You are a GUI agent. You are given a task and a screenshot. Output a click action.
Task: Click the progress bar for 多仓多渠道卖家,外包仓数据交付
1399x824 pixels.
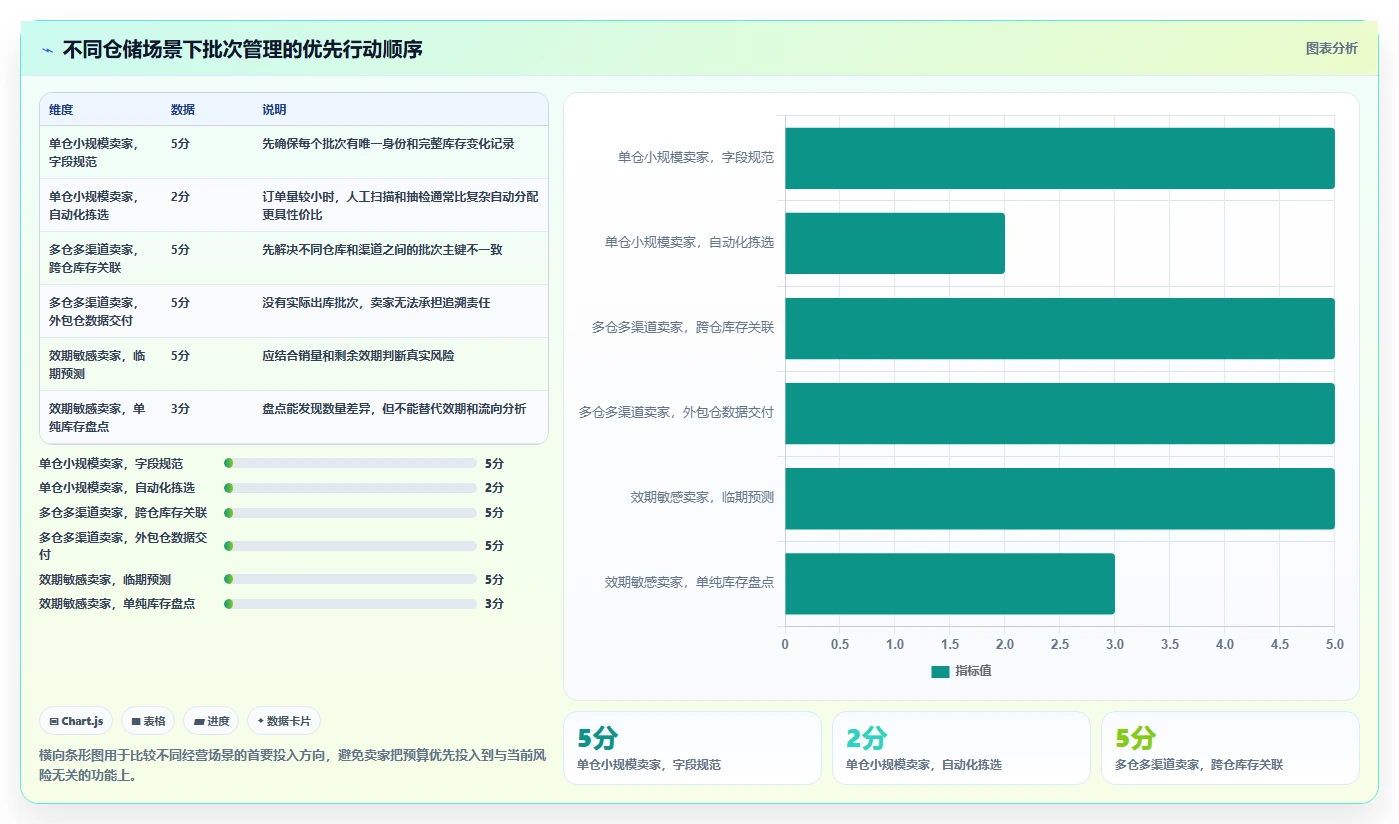[x=350, y=546]
